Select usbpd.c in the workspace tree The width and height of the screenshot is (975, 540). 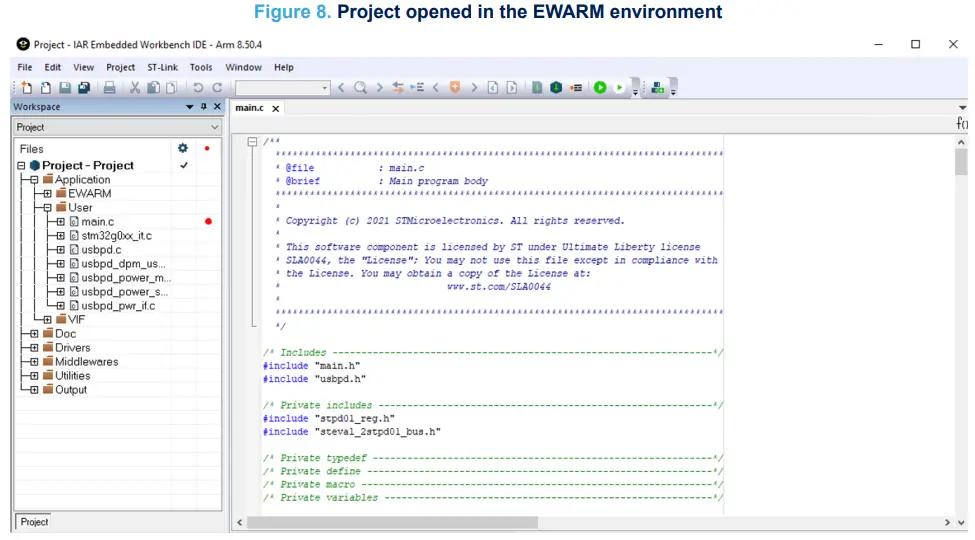pos(101,249)
